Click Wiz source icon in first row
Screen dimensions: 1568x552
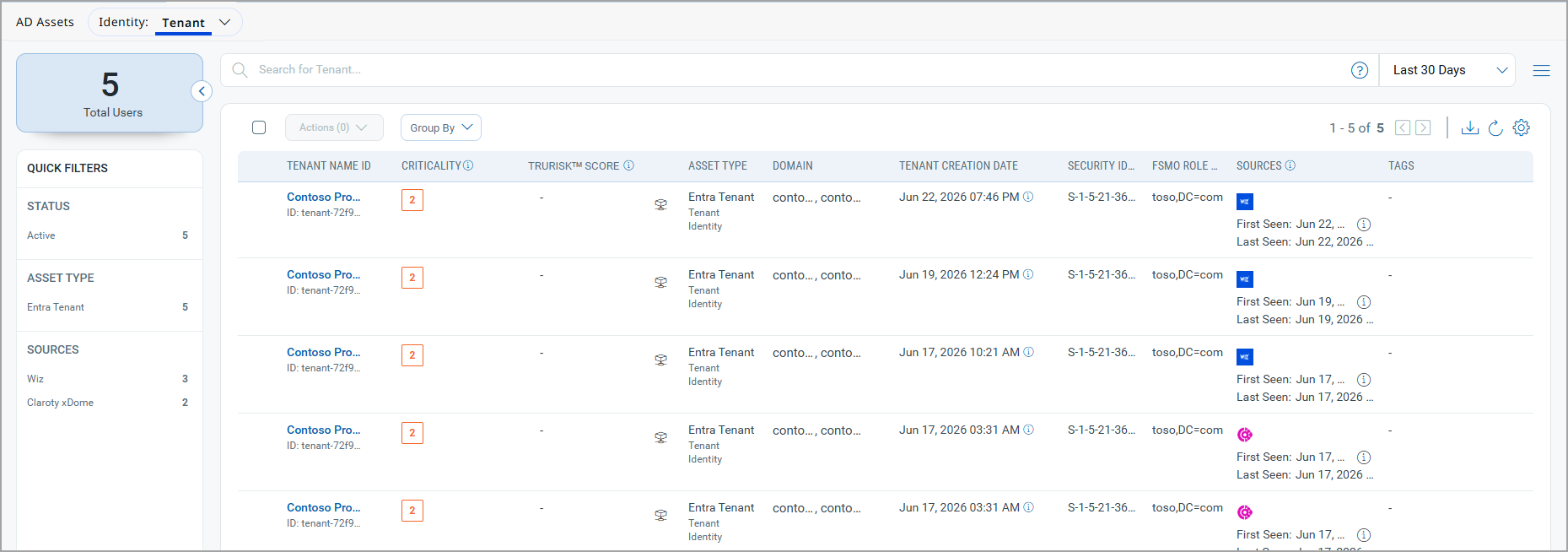click(1245, 202)
